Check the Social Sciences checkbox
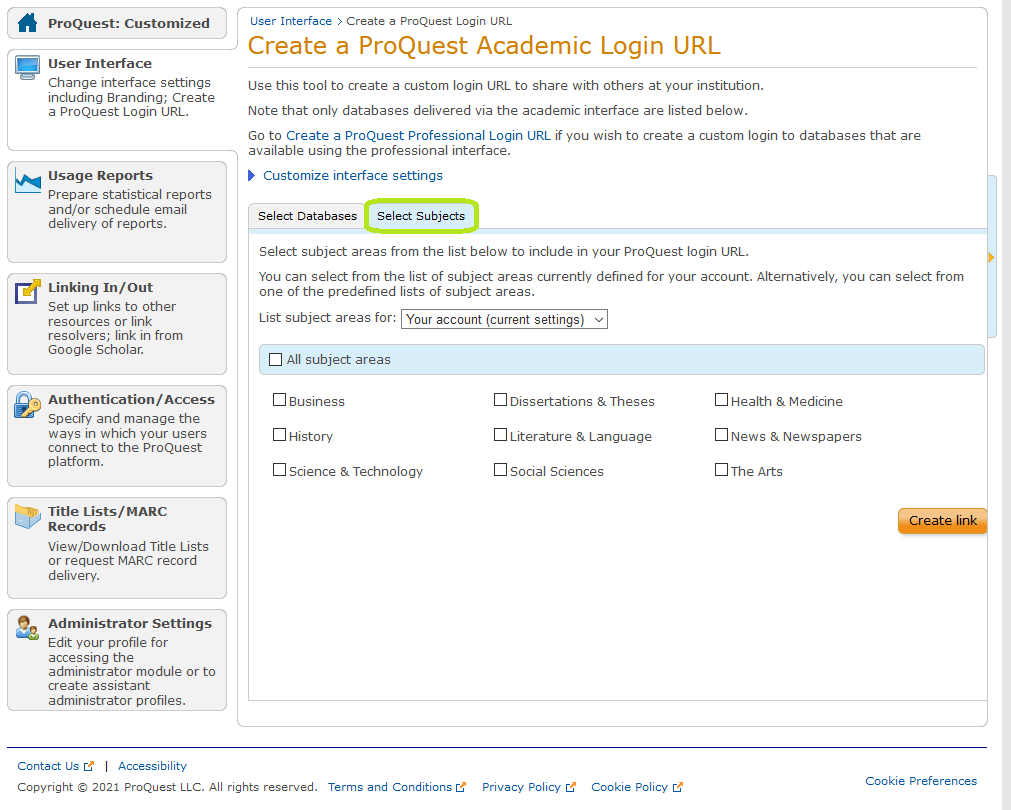This screenshot has height=810, width=1011. click(500, 469)
